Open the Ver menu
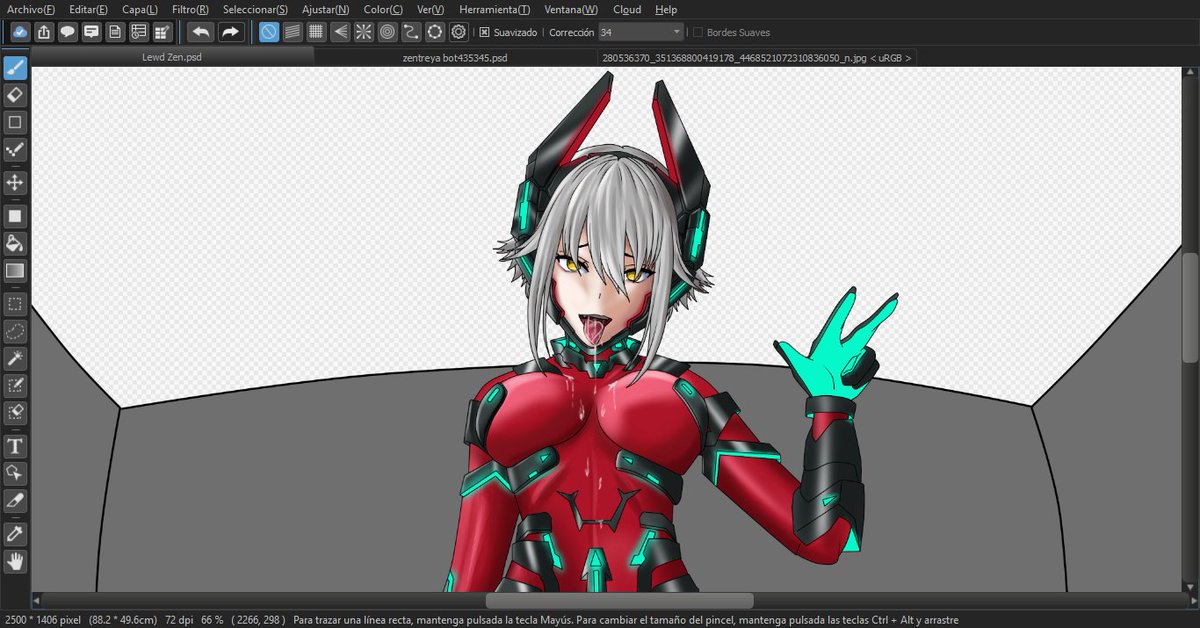Image resolution: width=1200 pixels, height=628 pixels. 431,9
